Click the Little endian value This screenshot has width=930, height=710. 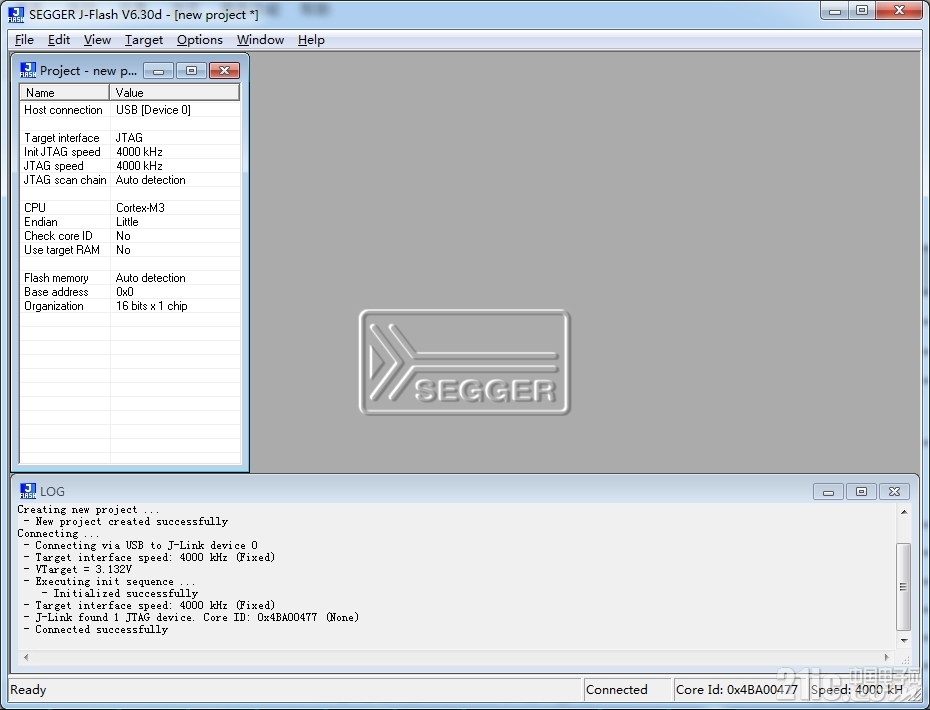tap(127, 222)
